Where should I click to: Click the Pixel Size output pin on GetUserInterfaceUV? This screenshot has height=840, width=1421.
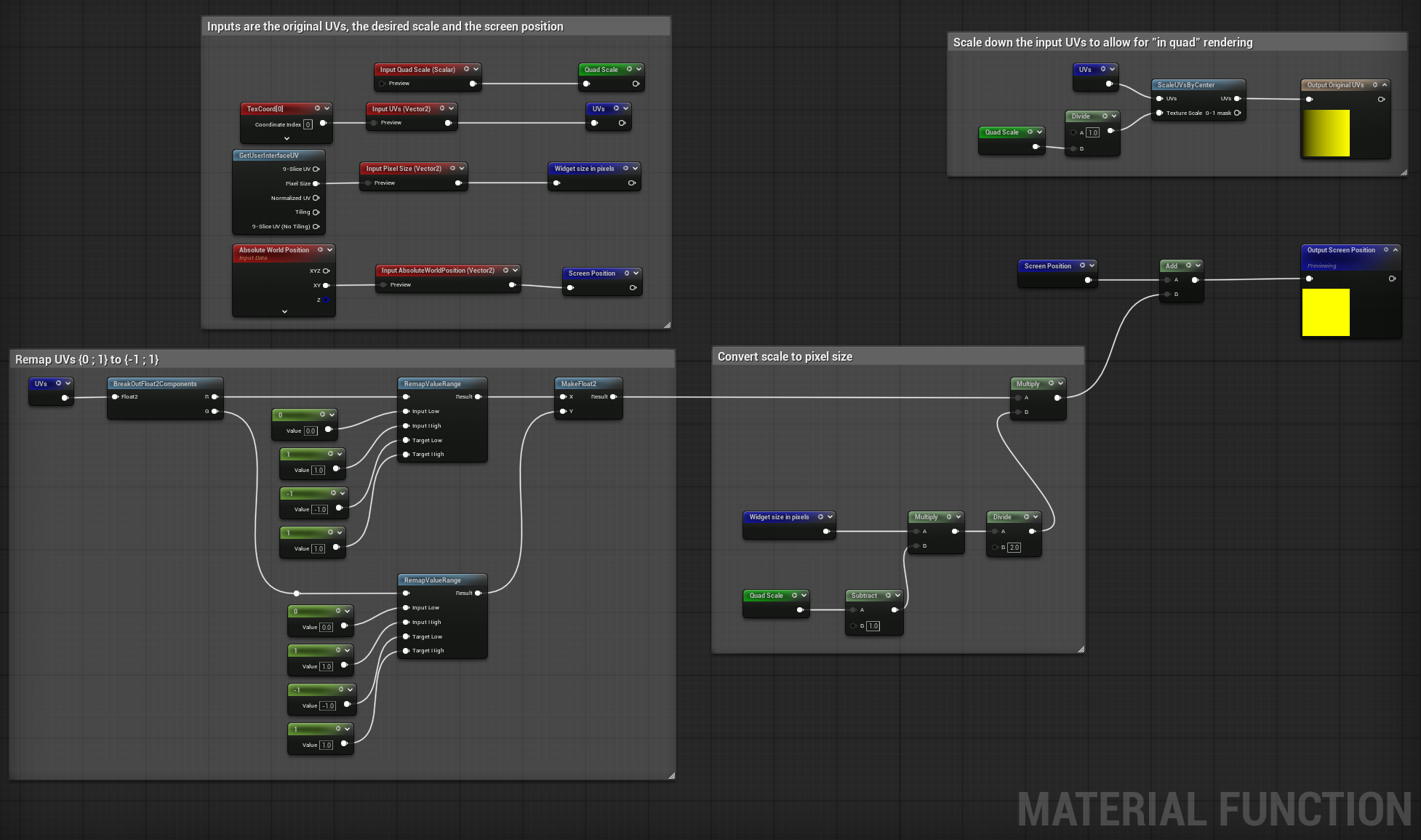click(316, 183)
